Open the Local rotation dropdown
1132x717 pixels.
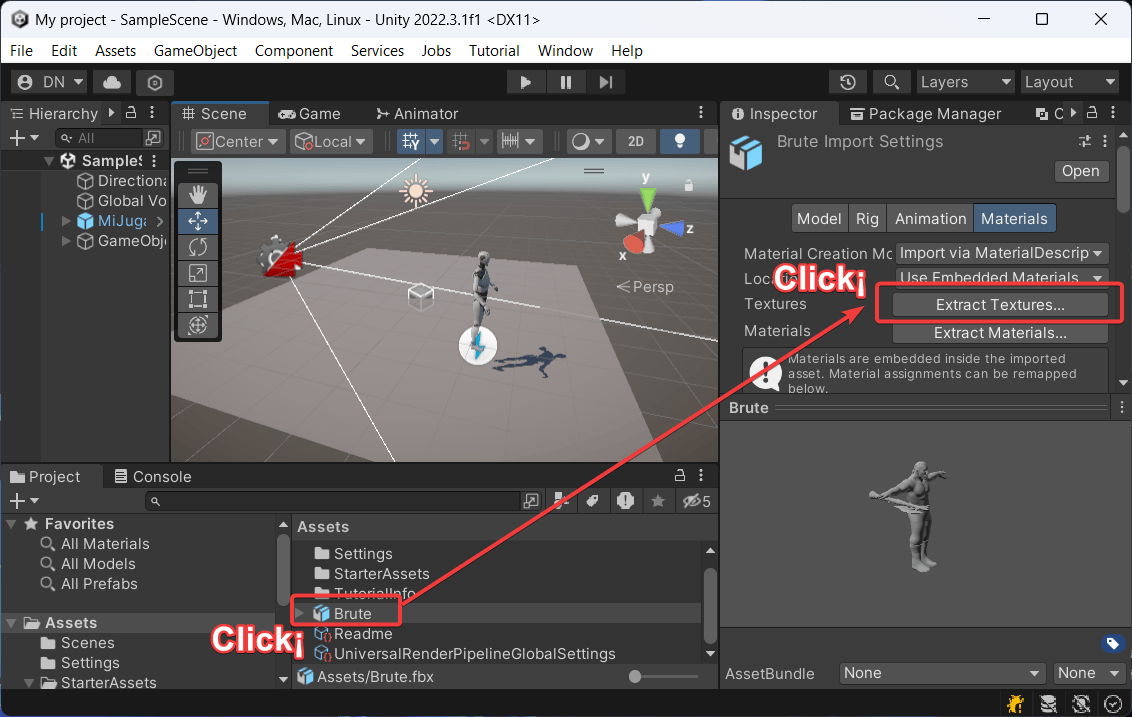click(331, 142)
